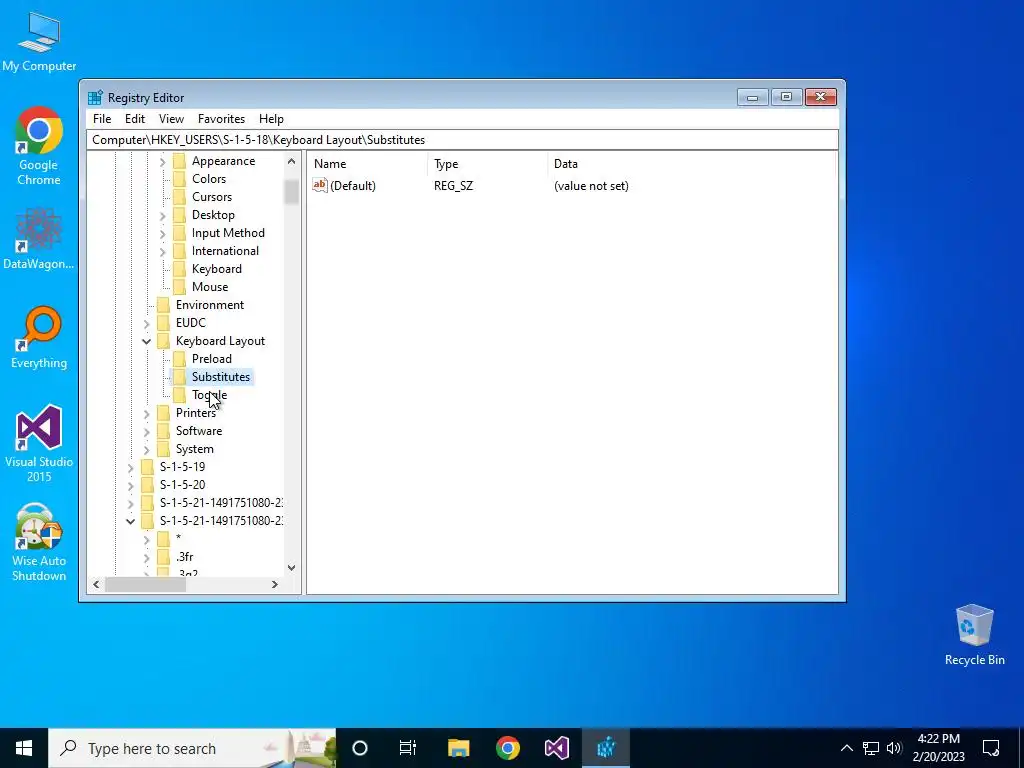1024x768 pixels.
Task: Expand the Input Method key
Action: [163, 233]
